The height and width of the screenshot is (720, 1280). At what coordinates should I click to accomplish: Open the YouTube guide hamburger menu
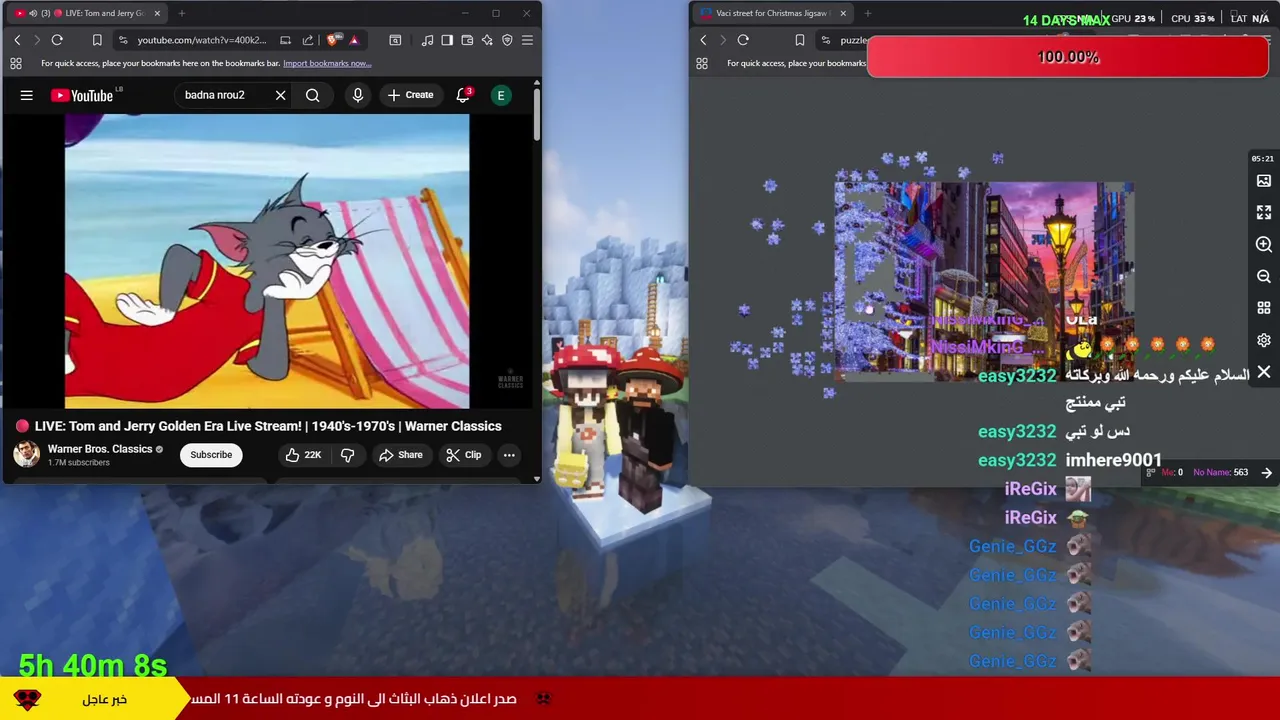click(x=27, y=95)
